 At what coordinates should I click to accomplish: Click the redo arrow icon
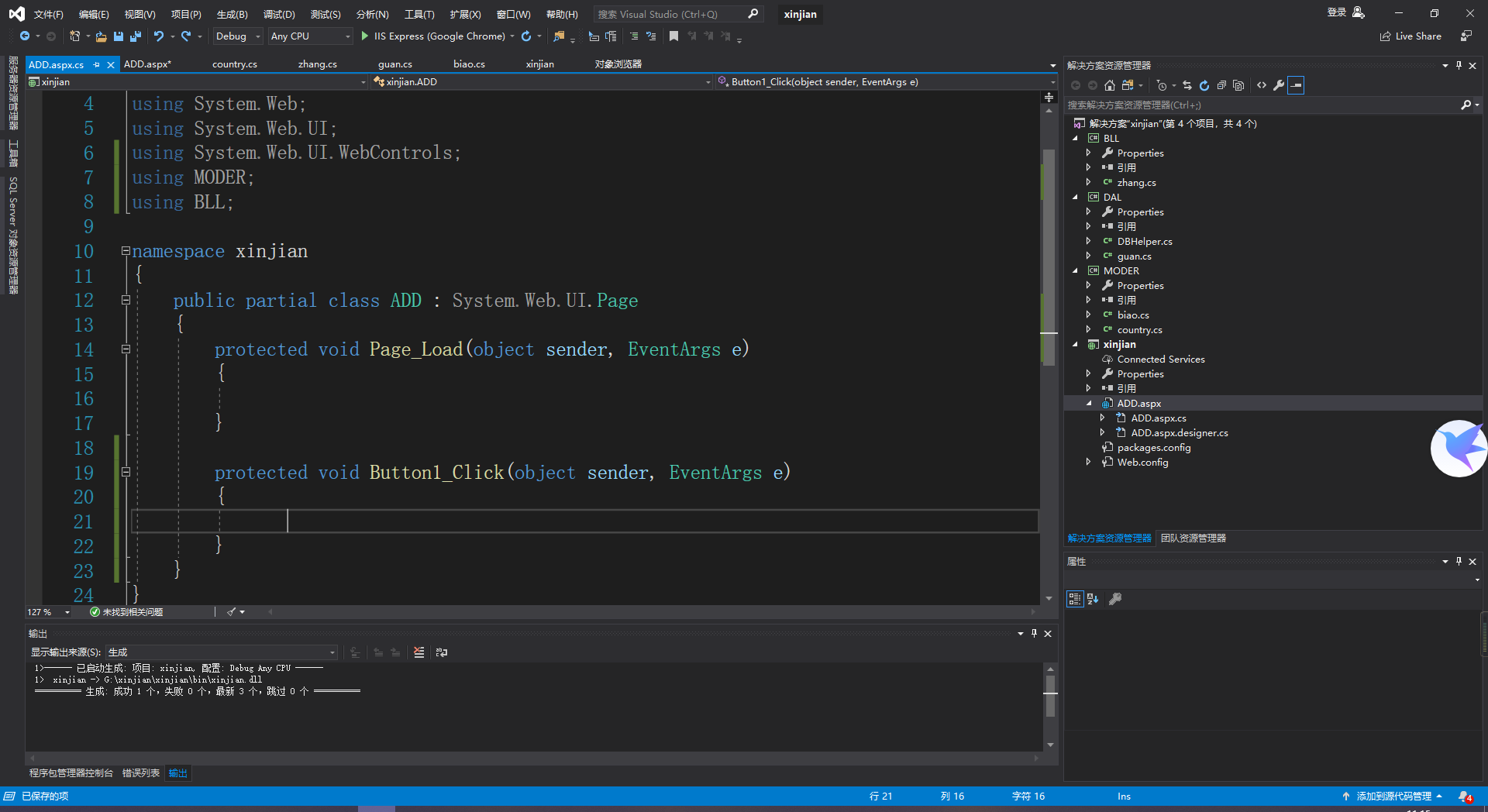(x=186, y=36)
